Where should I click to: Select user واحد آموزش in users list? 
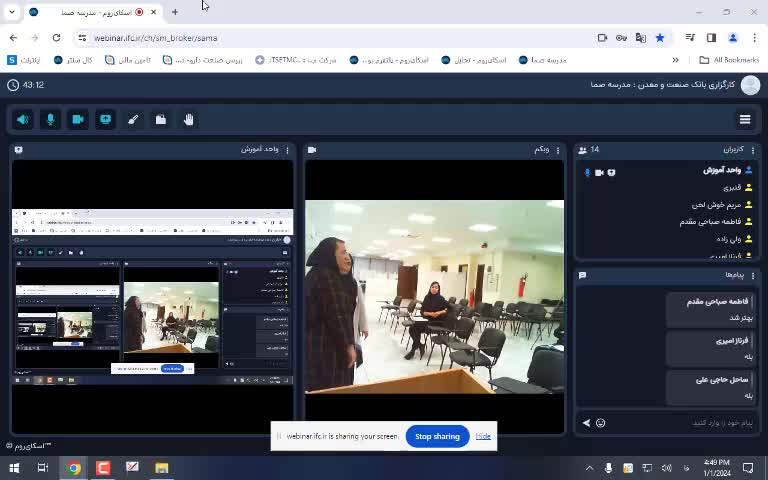721,170
